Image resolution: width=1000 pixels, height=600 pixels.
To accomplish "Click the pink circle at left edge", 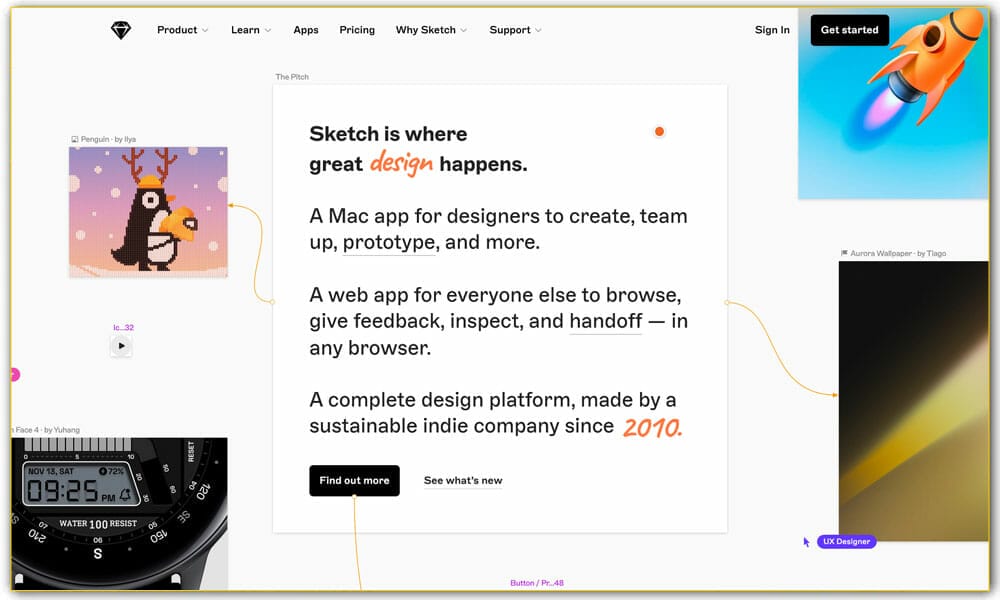I will (x=13, y=375).
